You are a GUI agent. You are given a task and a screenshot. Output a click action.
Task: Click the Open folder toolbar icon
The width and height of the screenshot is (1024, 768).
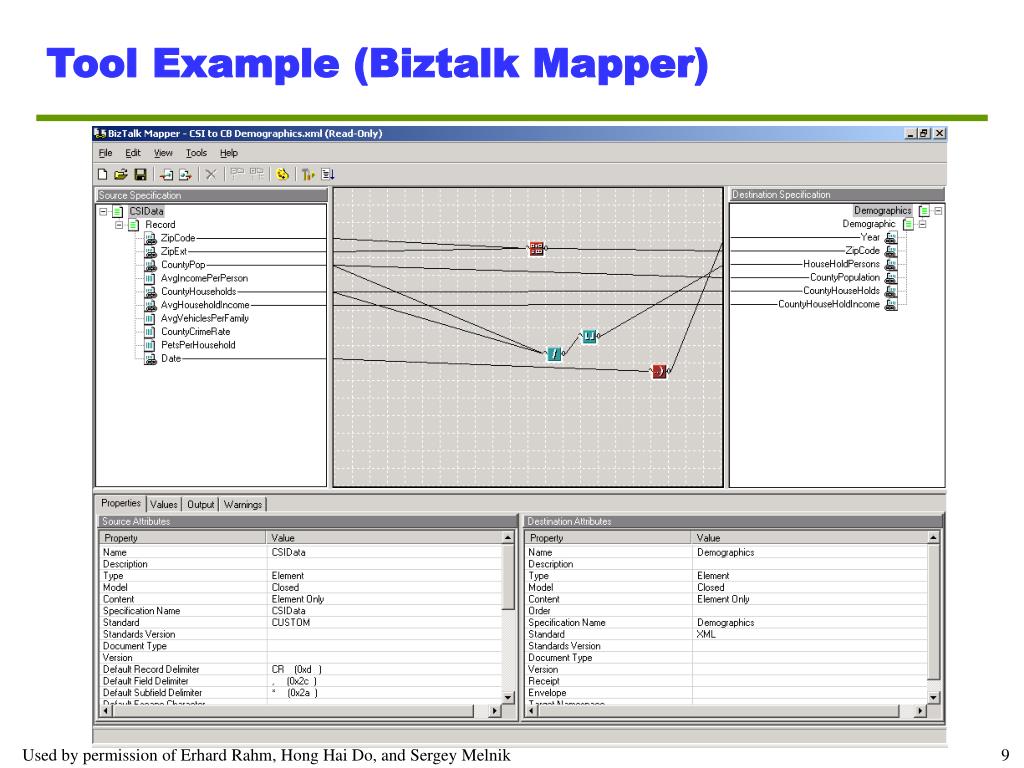click(121, 174)
